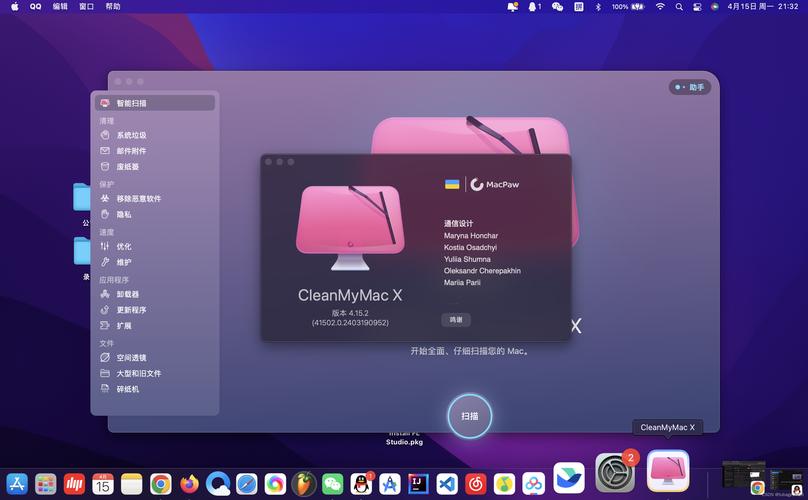Click the battery 100% indicator
Screen dimensions: 808x500
coord(628,7)
